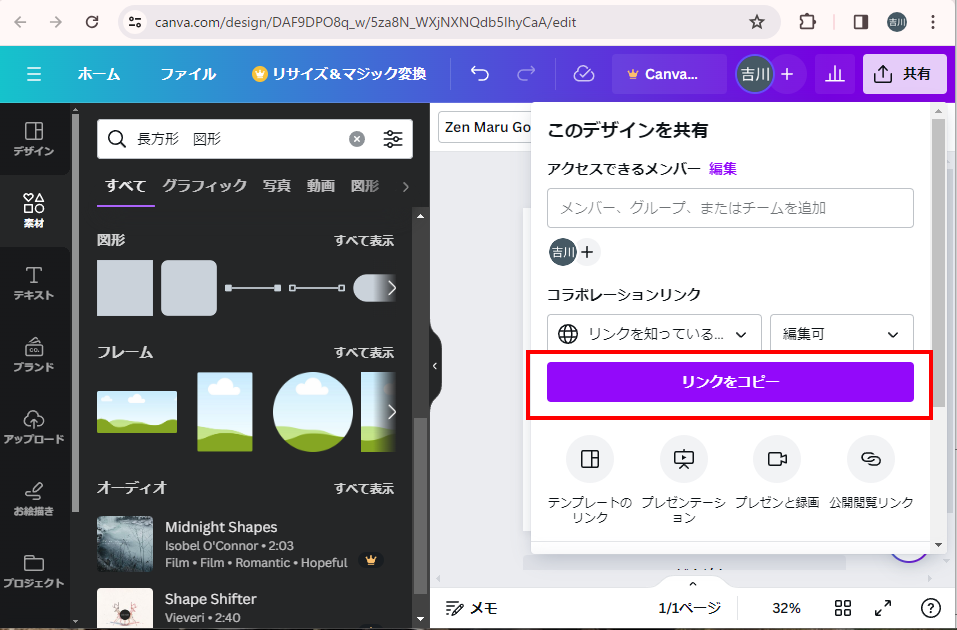Open the ファイル menu

(188, 74)
